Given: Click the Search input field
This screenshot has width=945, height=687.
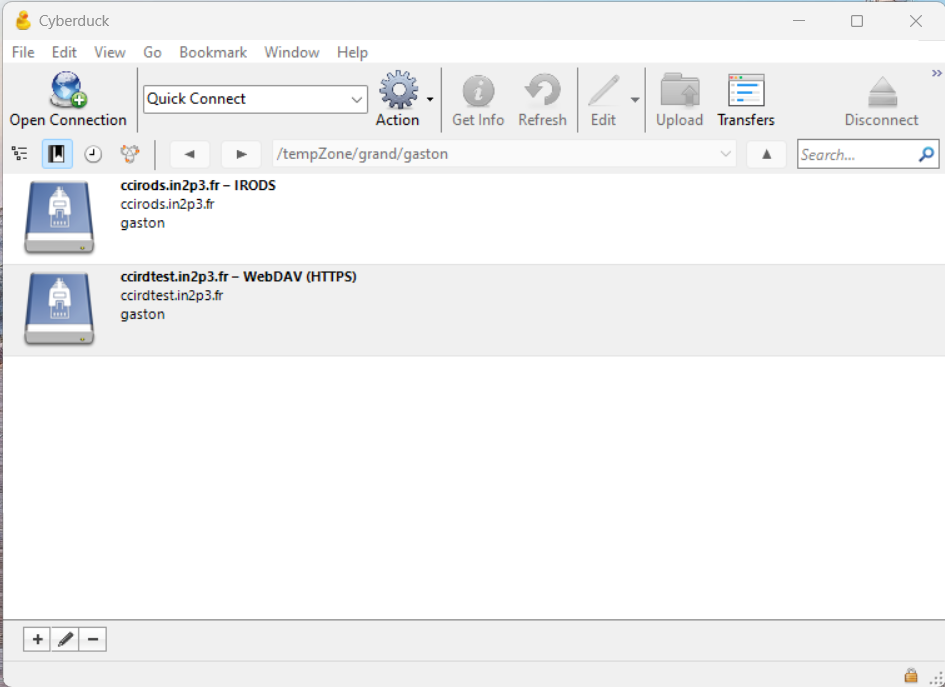Looking at the screenshot, I should point(856,155).
